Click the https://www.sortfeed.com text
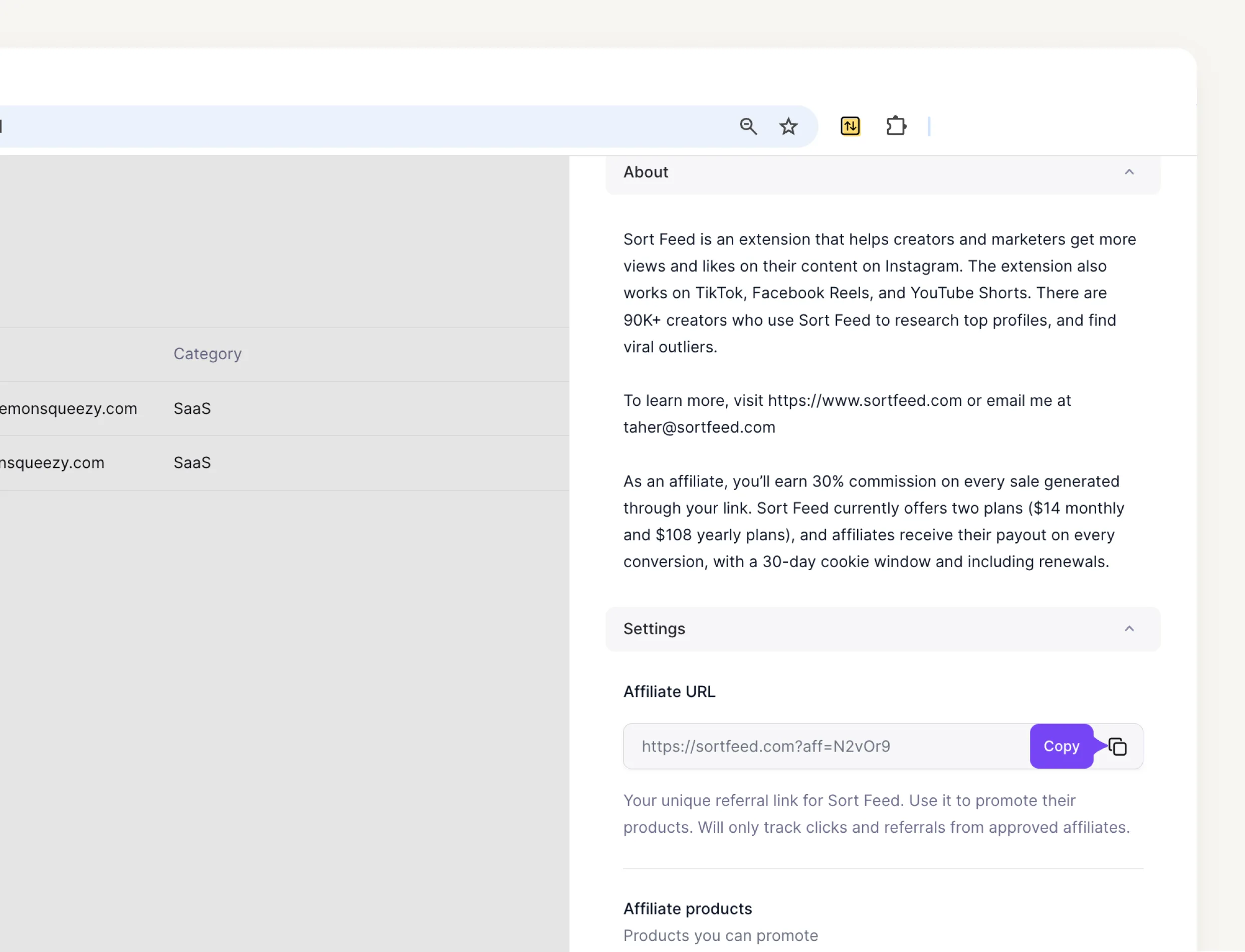Screen dimensions: 1245x952 865,401
